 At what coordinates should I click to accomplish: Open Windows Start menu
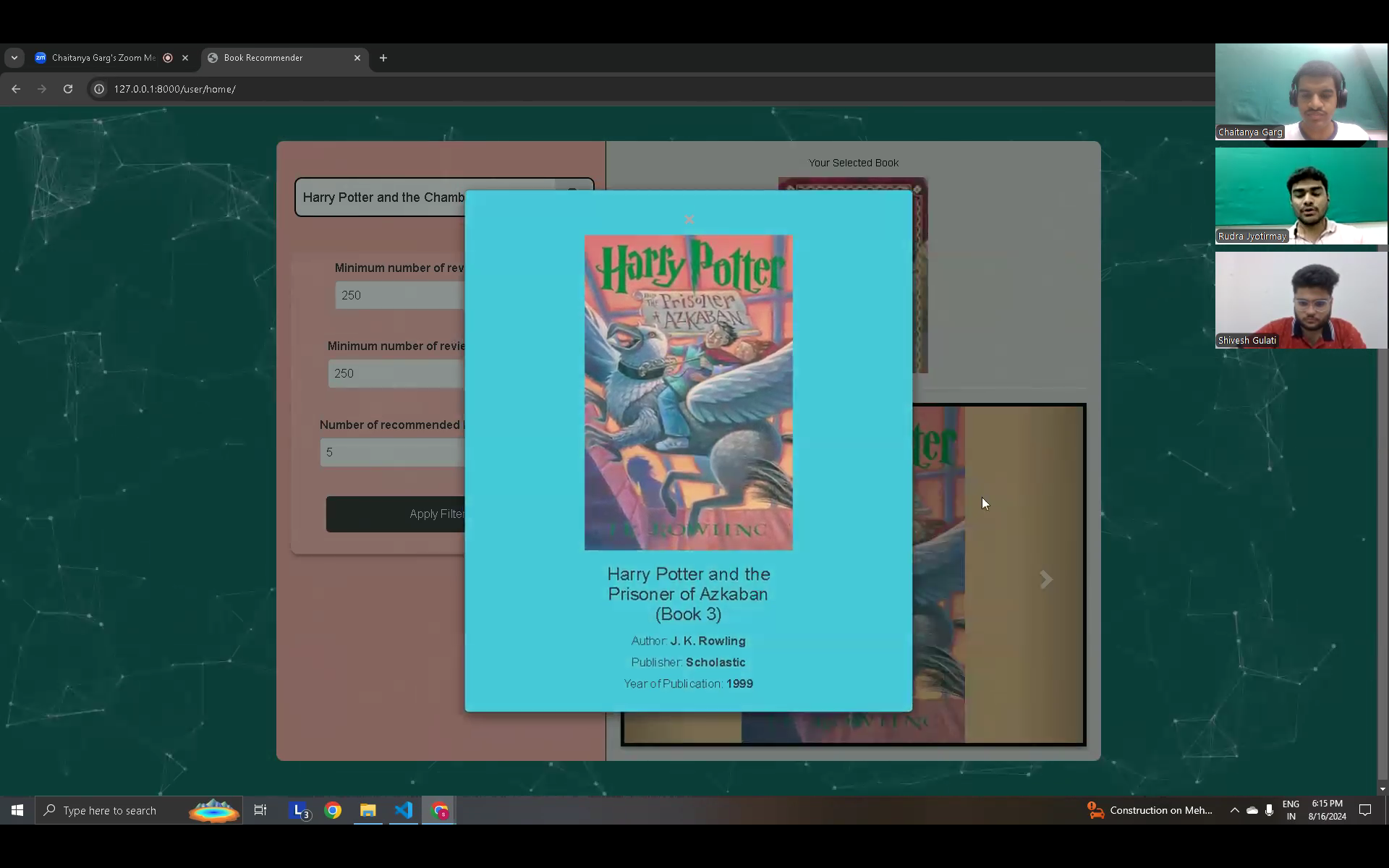click(17, 810)
